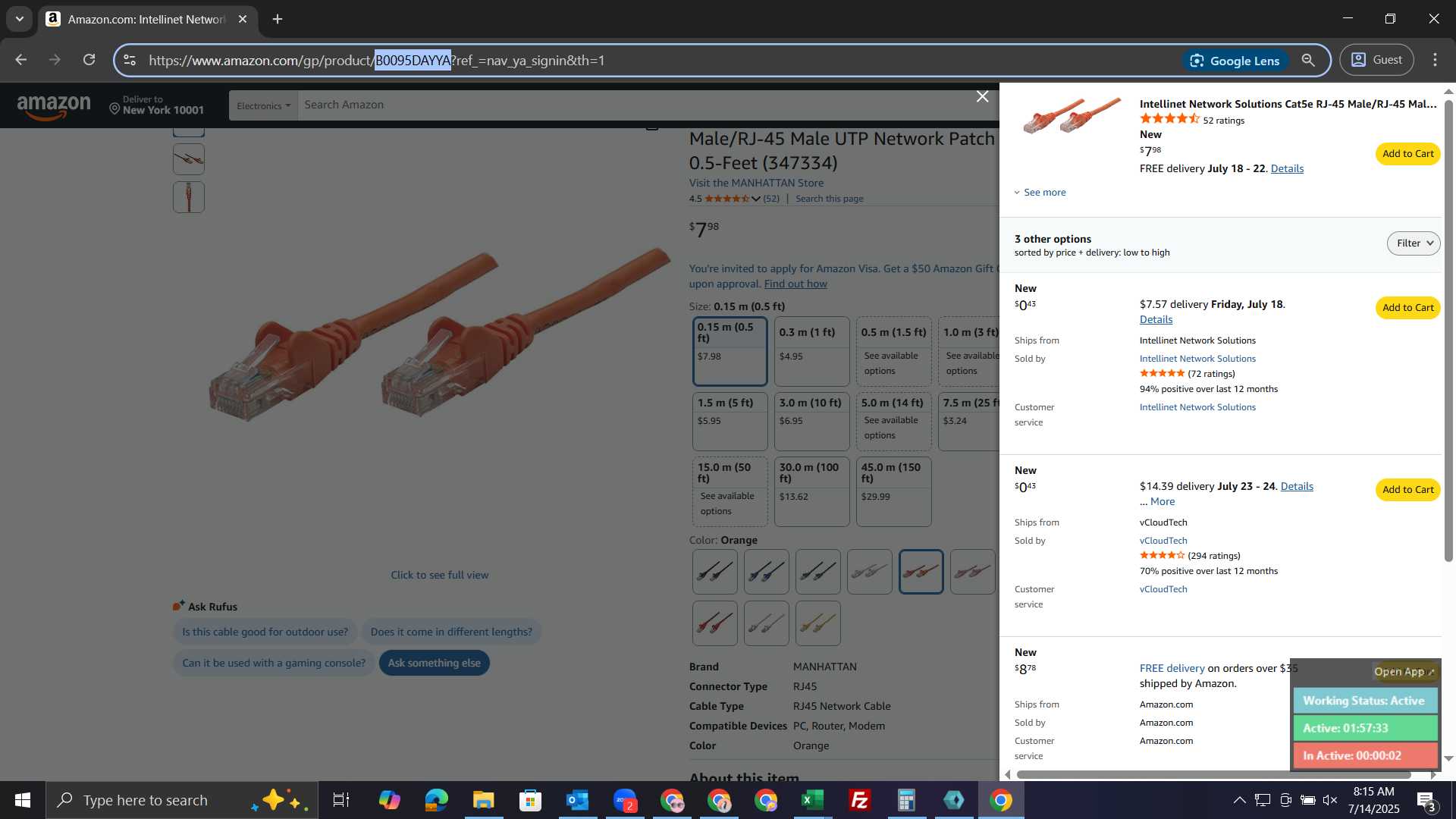The width and height of the screenshot is (1456, 819).
Task: Click the Amazon logo
Action: [54, 107]
